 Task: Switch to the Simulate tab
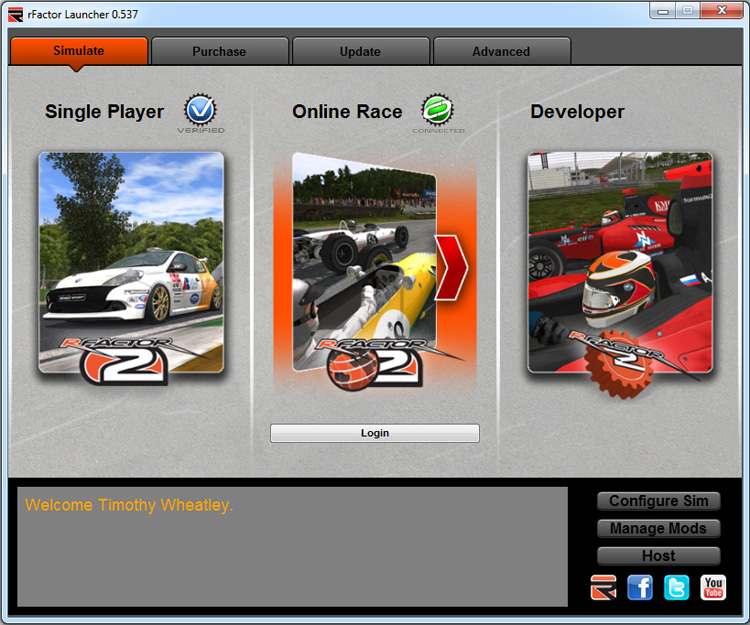[x=79, y=51]
